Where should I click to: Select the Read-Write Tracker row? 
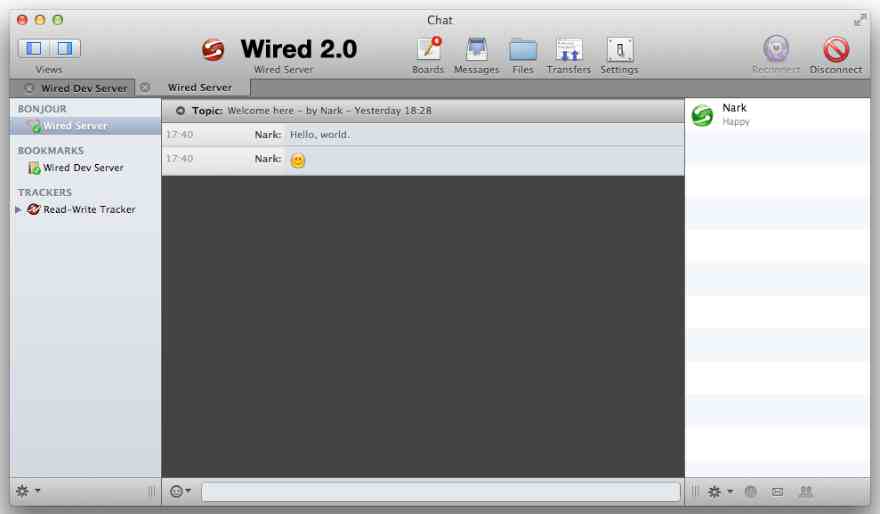85,209
